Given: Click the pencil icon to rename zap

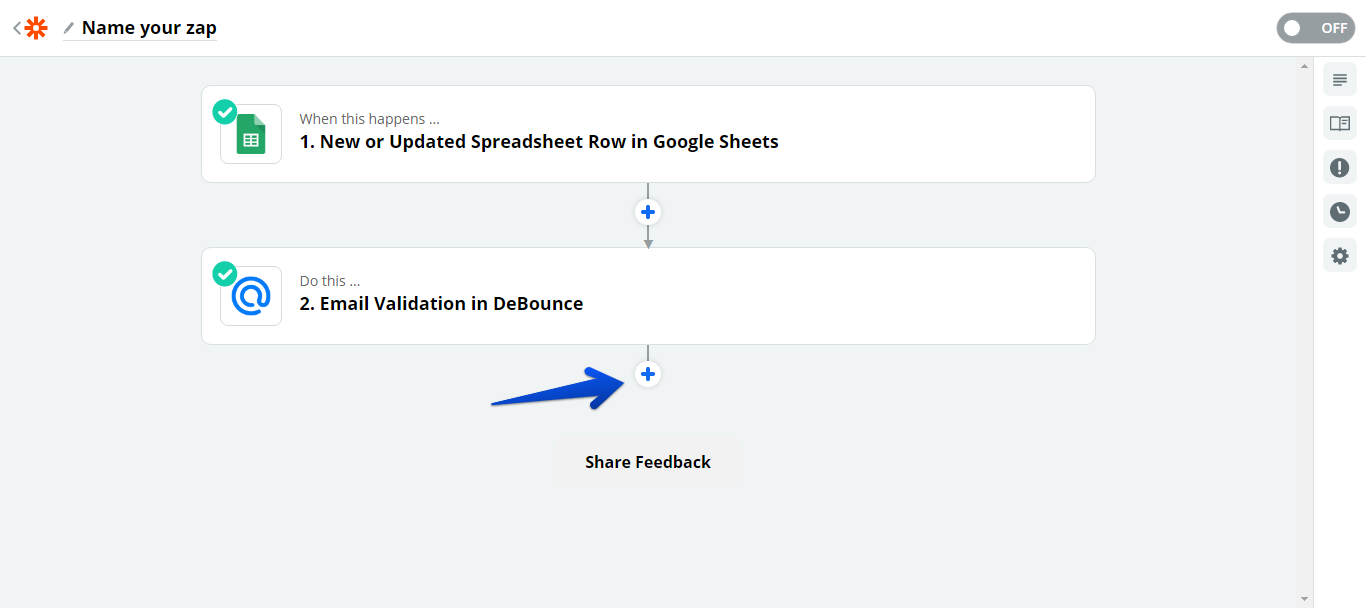Looking at the screenshot, I should point(69,28).
